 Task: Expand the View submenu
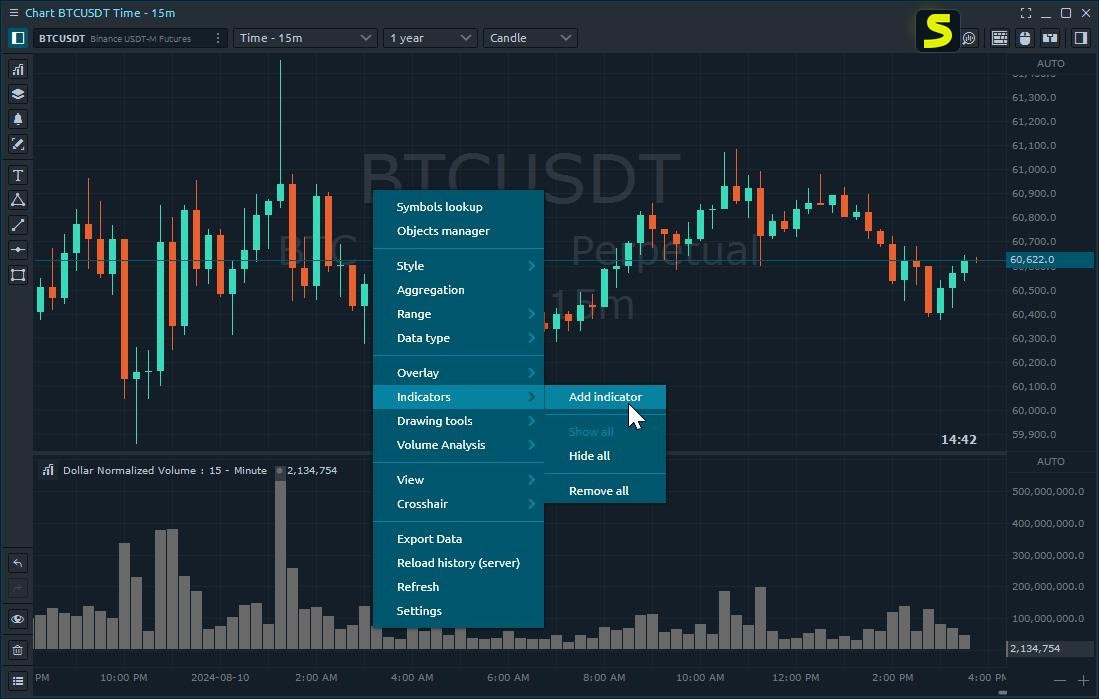(x=458, y=480)
